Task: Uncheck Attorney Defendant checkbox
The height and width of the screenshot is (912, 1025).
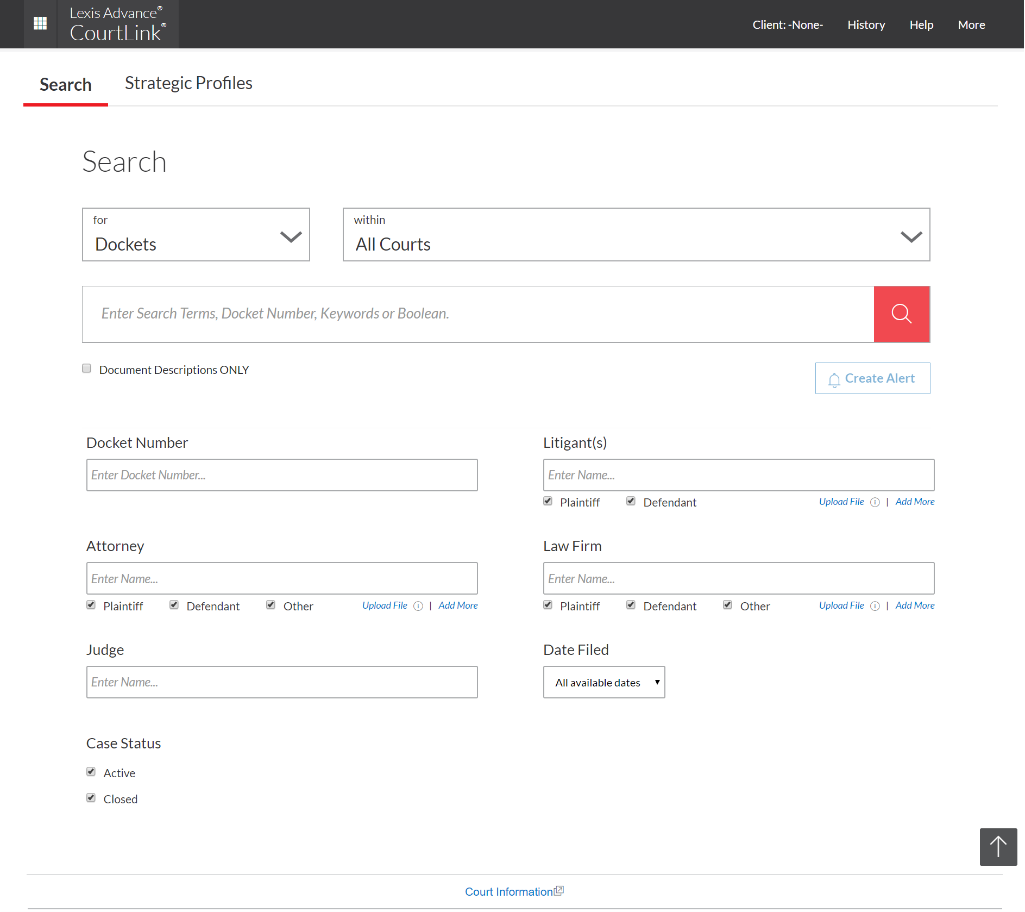Action: click(174, 605)
